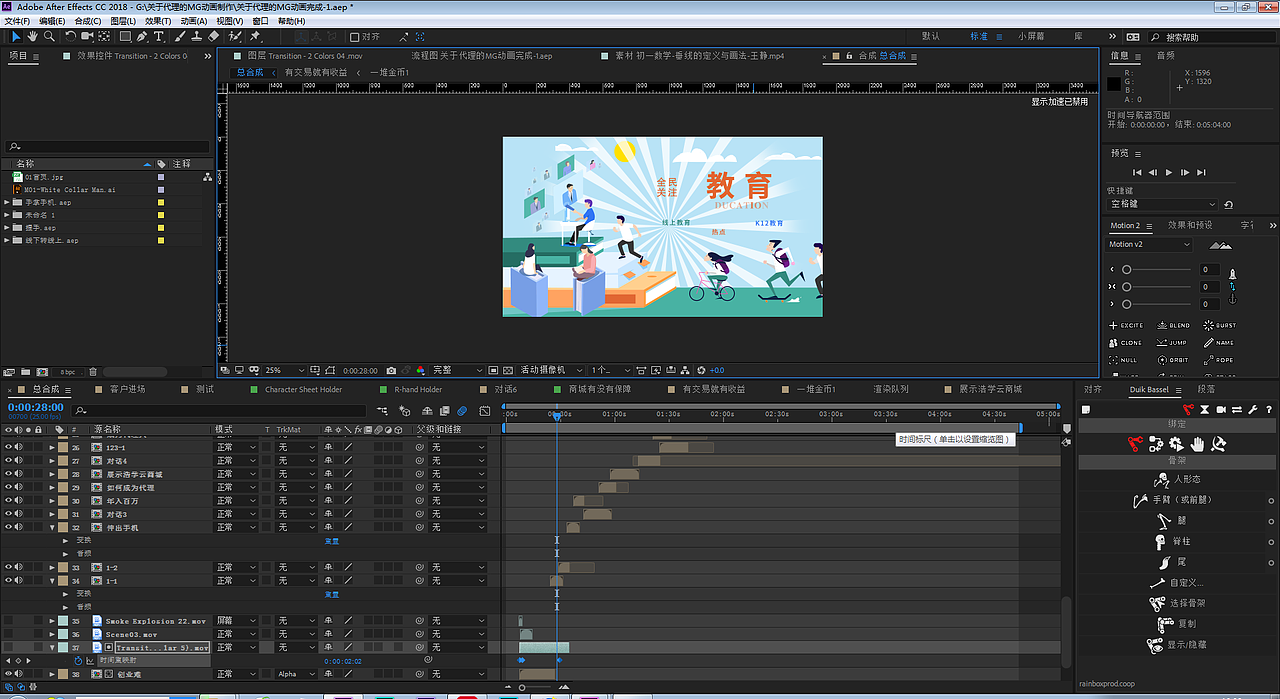Viewport: 1280px width, 699px height.
Task: Mute audio of layer 27 对话4
Action: click(18, 461)
